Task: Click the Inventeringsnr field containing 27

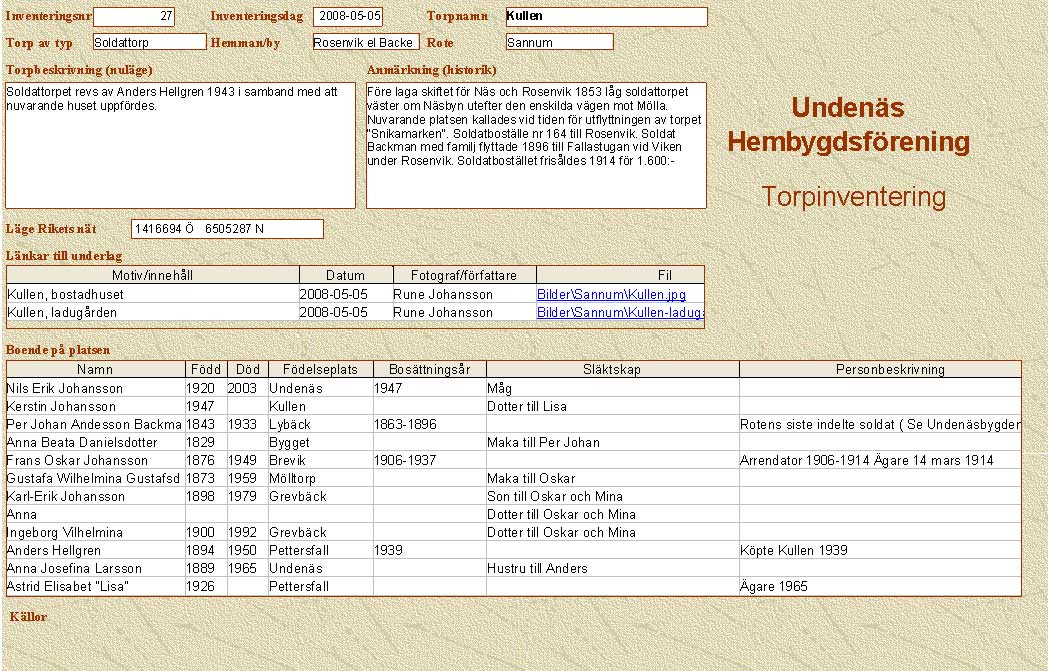Action: tap(134, 17)
